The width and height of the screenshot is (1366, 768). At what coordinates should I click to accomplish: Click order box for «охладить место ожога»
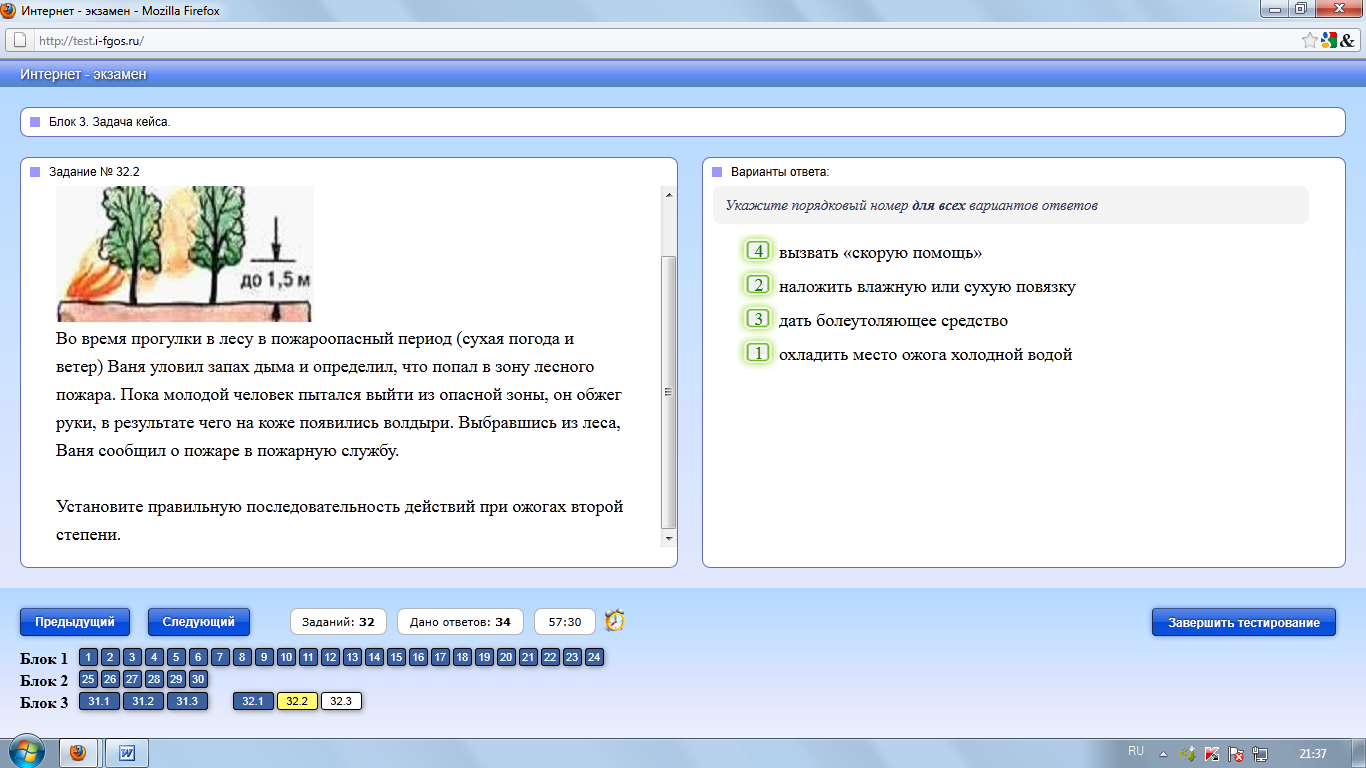758,353
